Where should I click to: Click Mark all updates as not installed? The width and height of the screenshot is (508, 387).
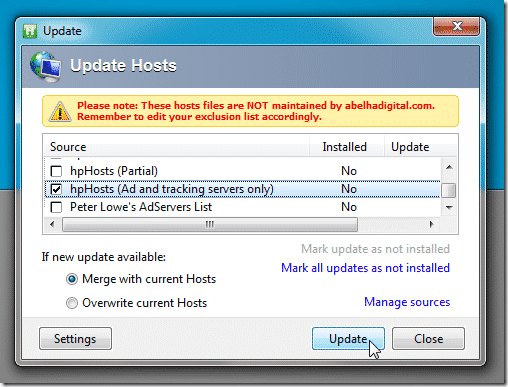coord(365,268)
